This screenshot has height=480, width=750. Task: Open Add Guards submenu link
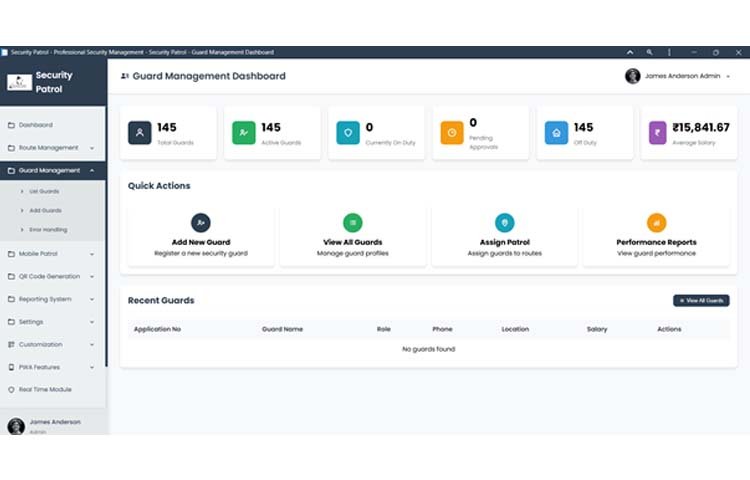pyautogui.click(x=46, y=210)
